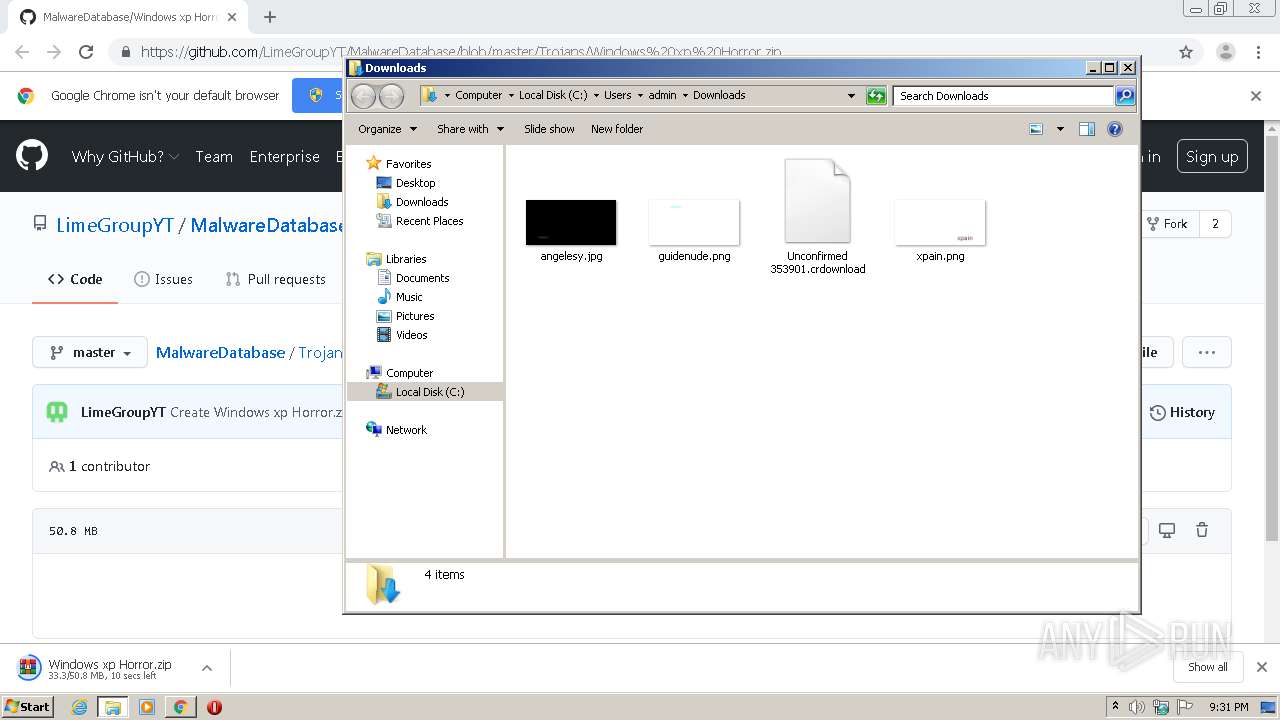Click the desktop display icon on GitHub
This screenshot has width=1280, height=720.
(x=1166, y=530)
